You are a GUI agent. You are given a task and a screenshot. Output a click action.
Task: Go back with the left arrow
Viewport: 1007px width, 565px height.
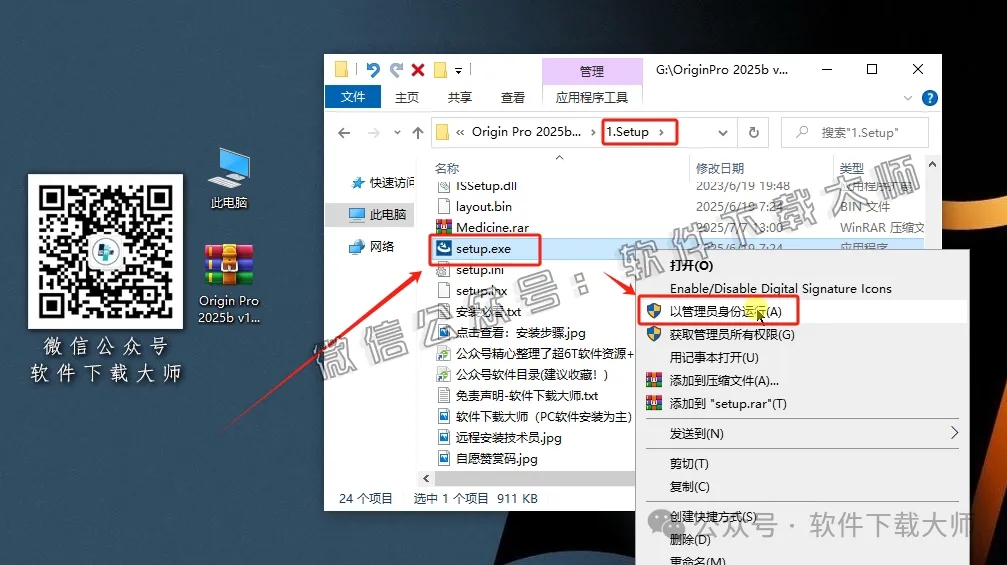[344, 132]
